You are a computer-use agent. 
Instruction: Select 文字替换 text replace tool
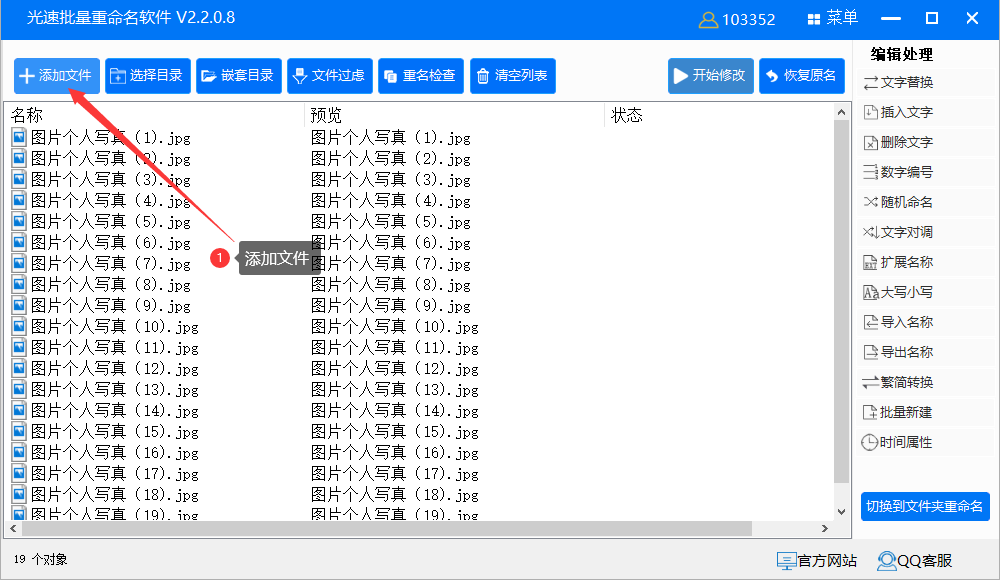coord(898,82)
